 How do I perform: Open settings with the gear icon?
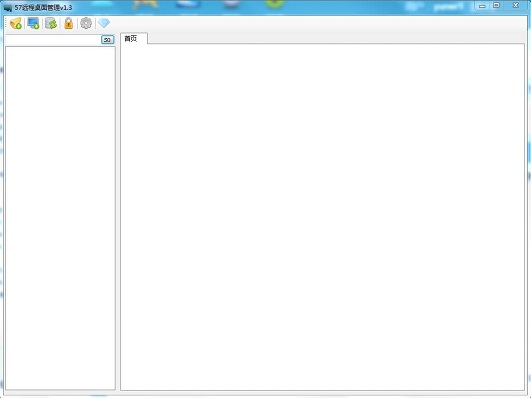tap(86, 23)
